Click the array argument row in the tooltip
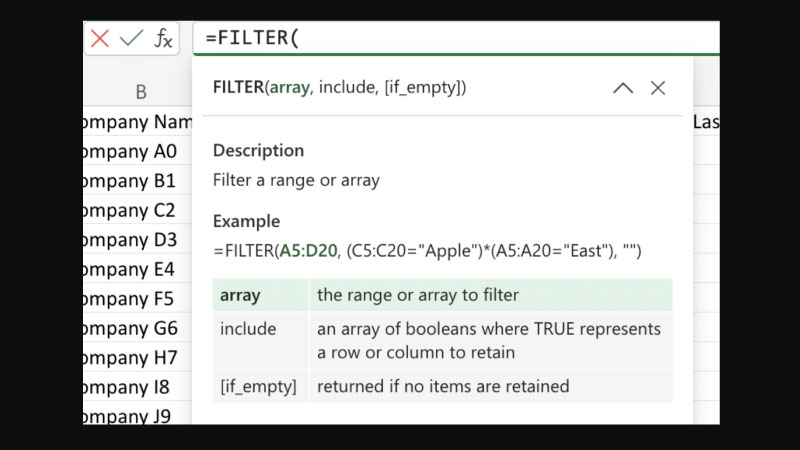The width and height of the screenshot is (800, 450). [x=442, y=295]
